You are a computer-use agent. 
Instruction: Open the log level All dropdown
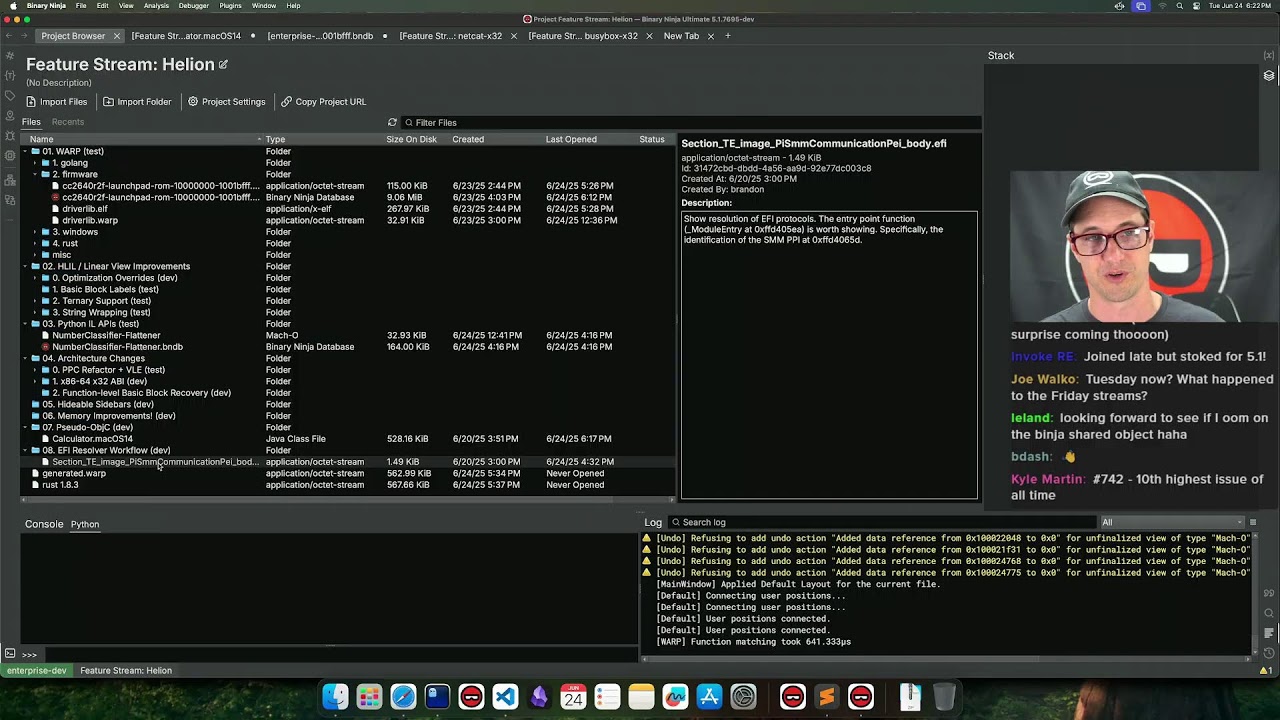click(1171, 522)
